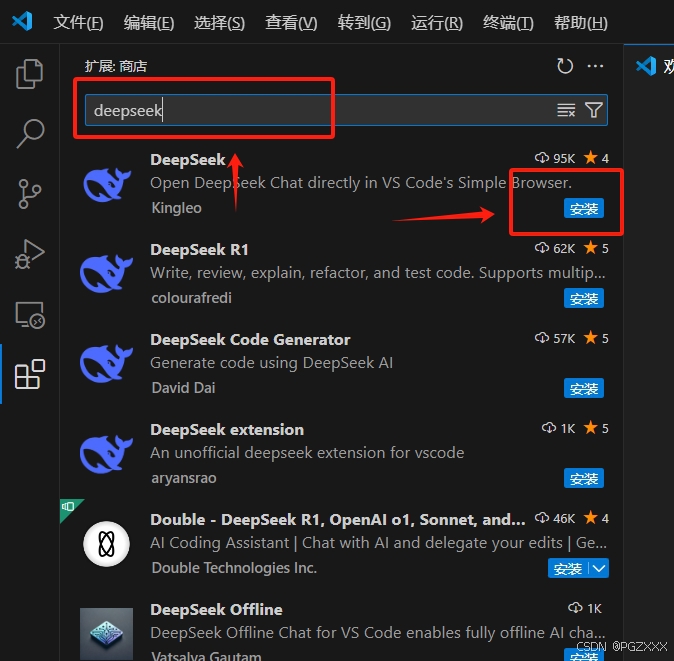Open the 编辑(E) menu

coord(149,22)
